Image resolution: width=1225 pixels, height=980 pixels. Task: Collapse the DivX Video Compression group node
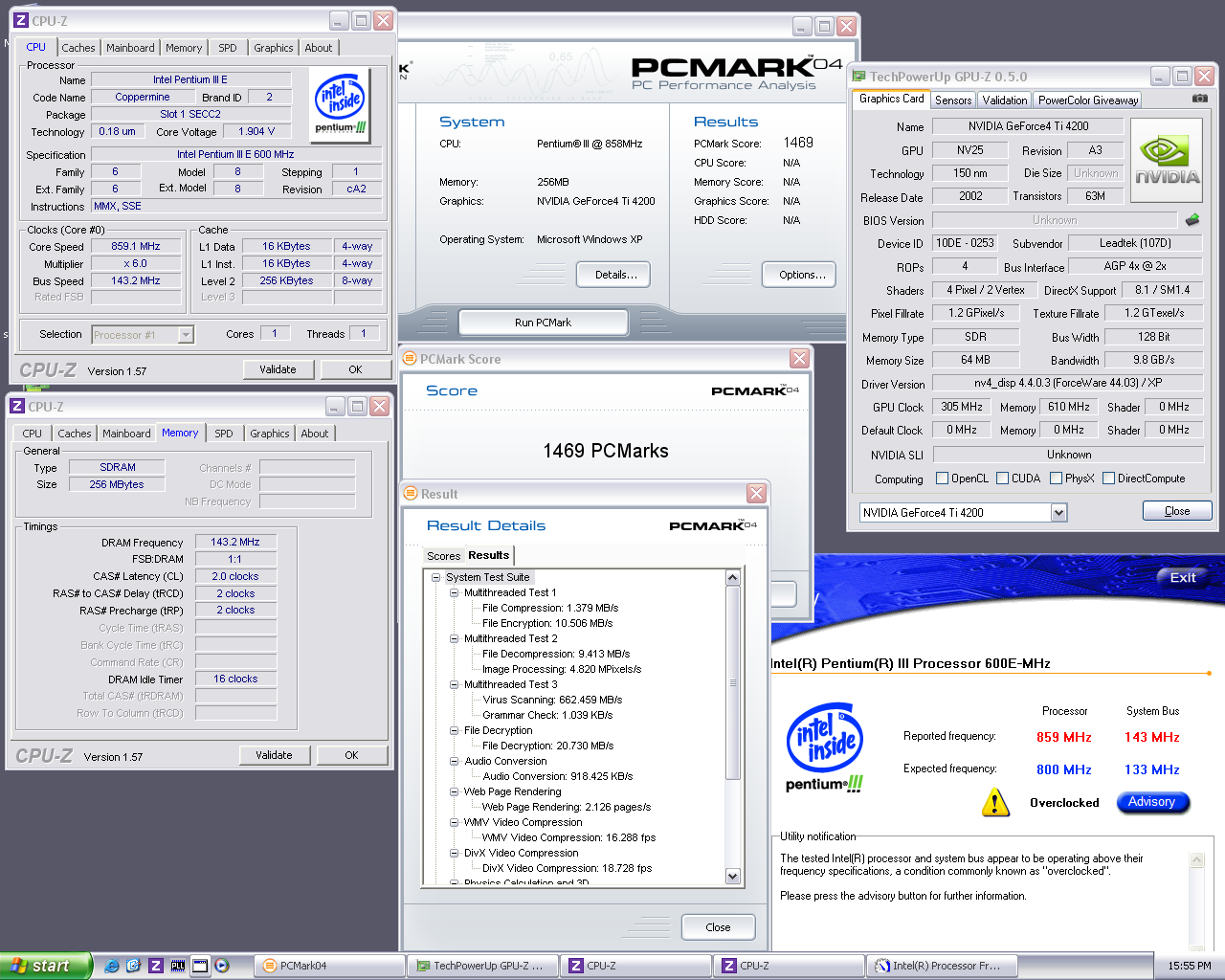point(455,853)
